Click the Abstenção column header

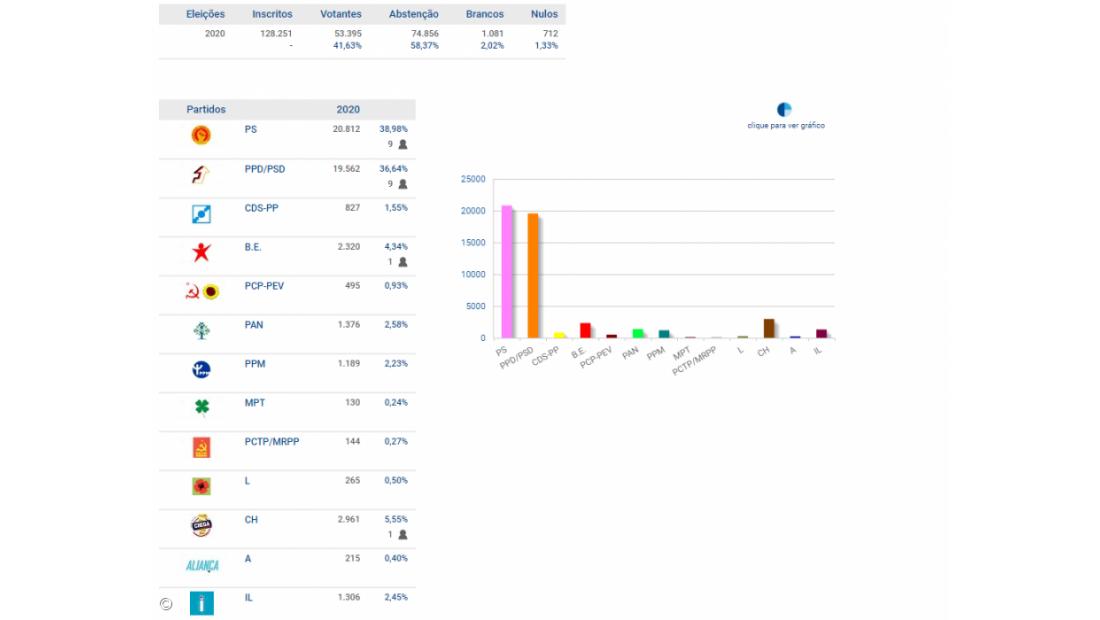click(x=414, y=14)
